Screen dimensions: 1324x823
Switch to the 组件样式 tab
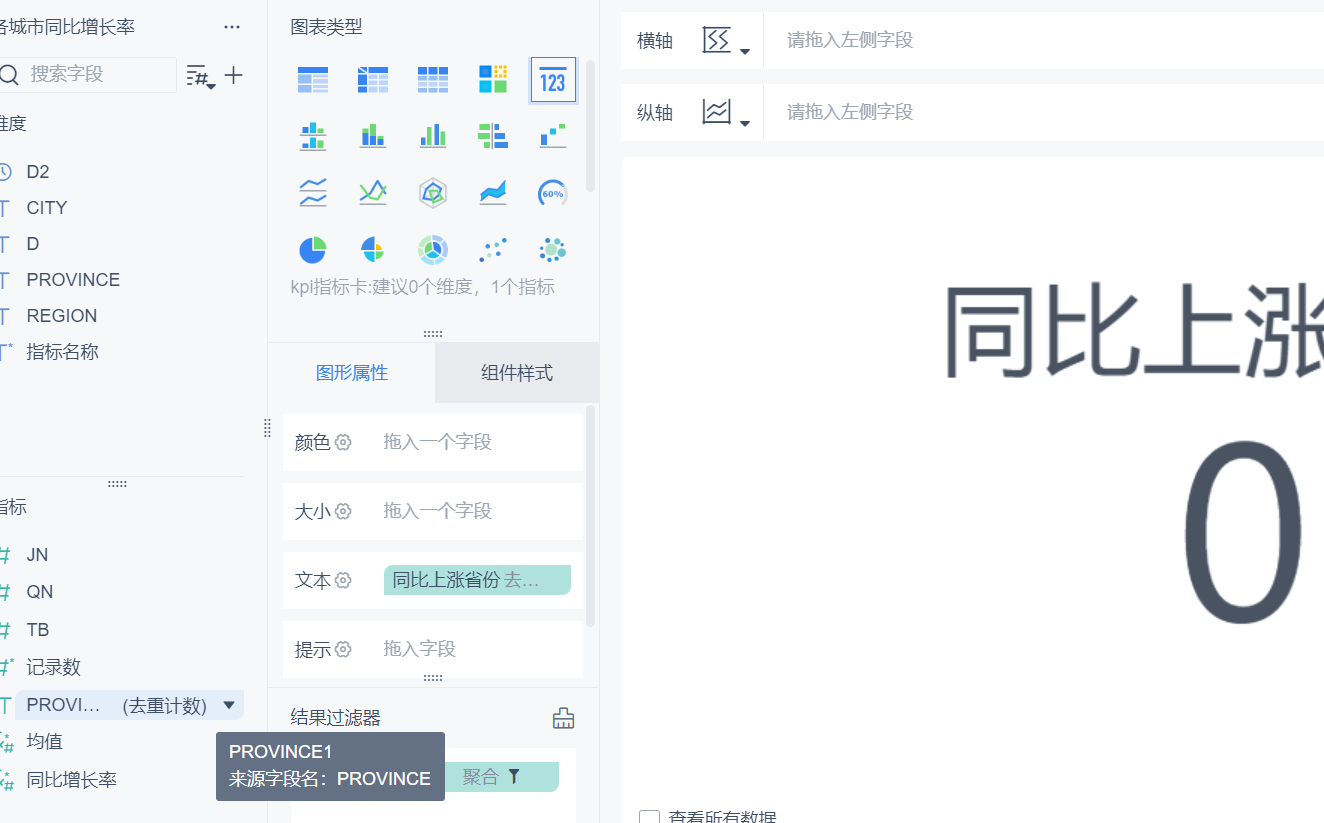[517, 373]
